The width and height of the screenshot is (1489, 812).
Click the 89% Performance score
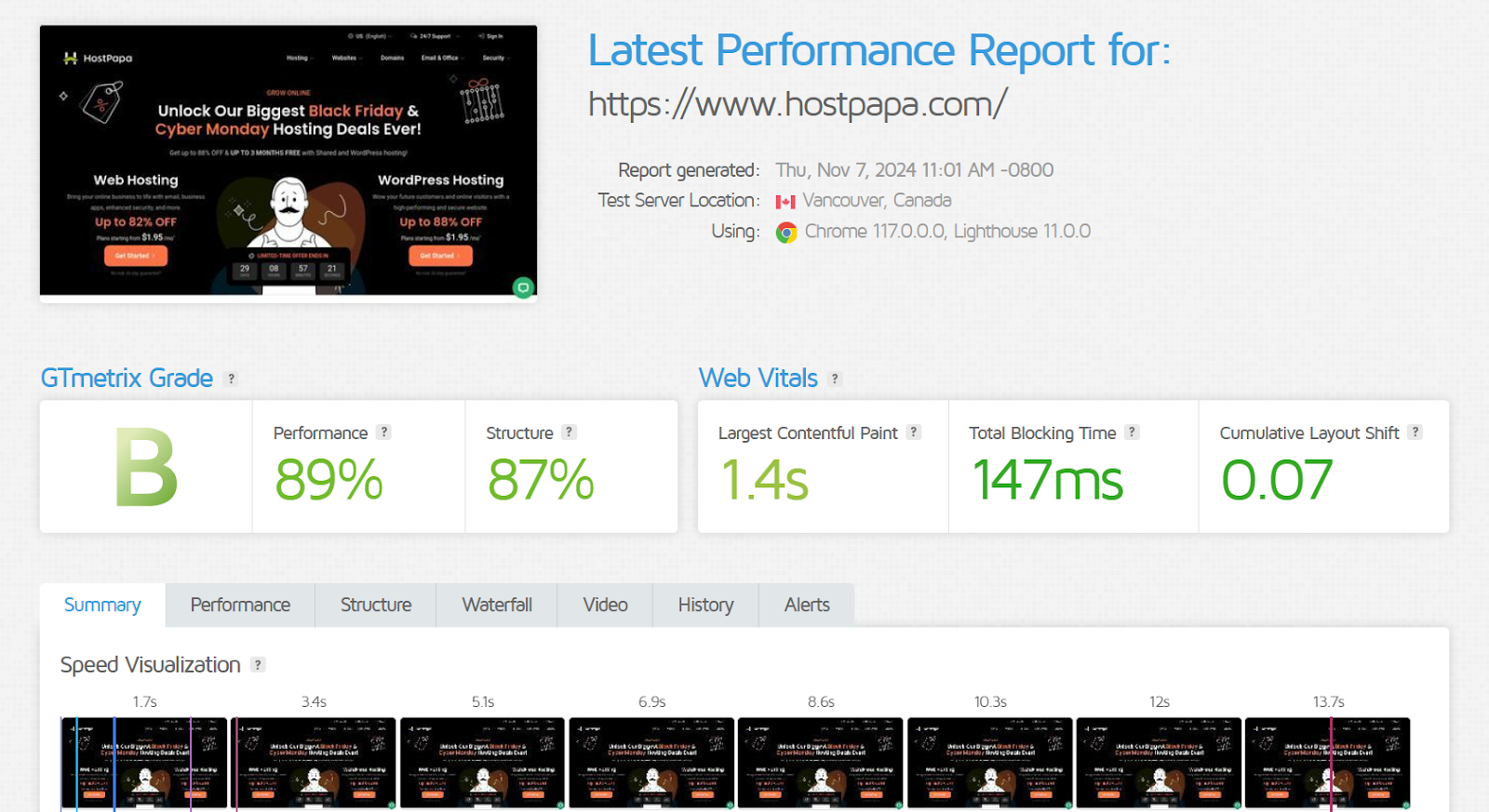point(329,480)
